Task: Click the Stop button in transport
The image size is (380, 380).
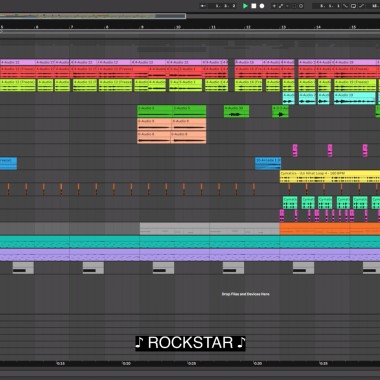Action: 254,6
